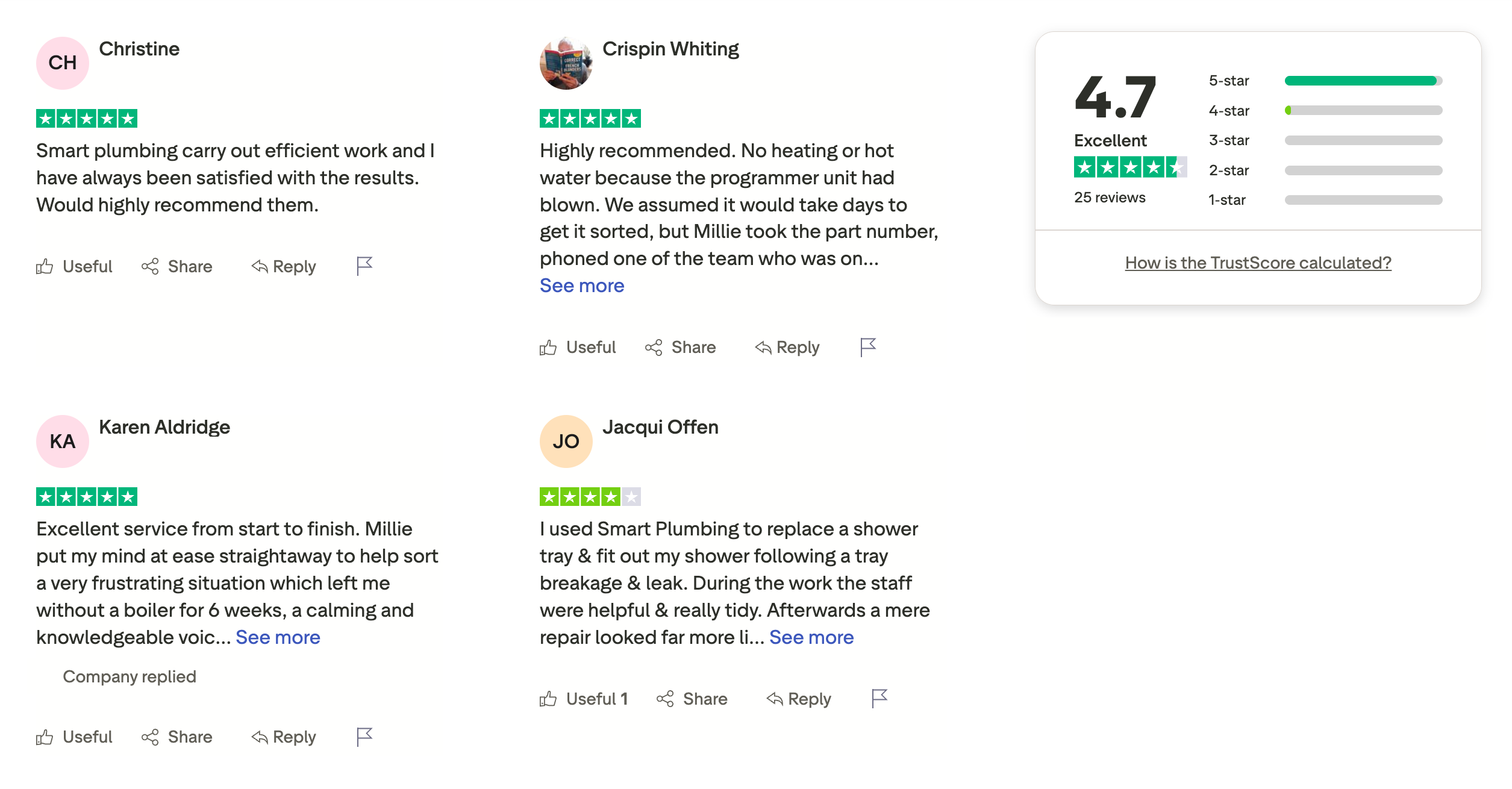
Task: Open Crispin Whiting's profile
Action: tap(670, 49)
